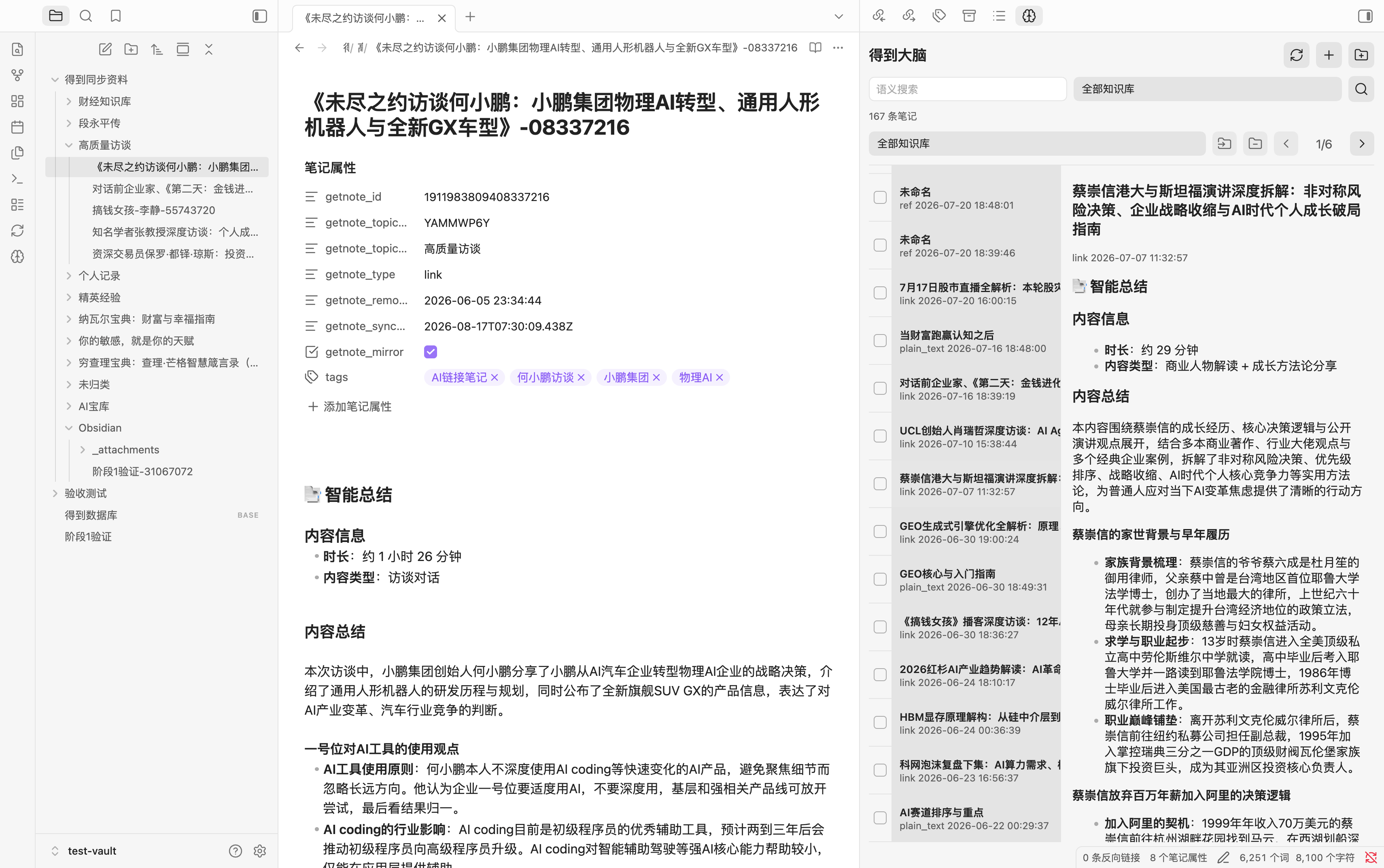
Task: Check the 未命名 18:39:46 note
Action: pos(880,245)
